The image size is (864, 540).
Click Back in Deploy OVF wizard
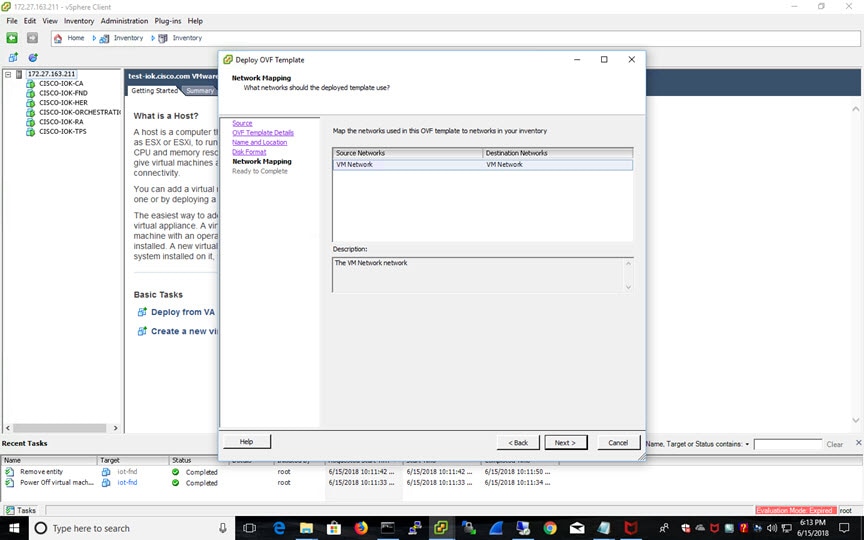[518, 442]
